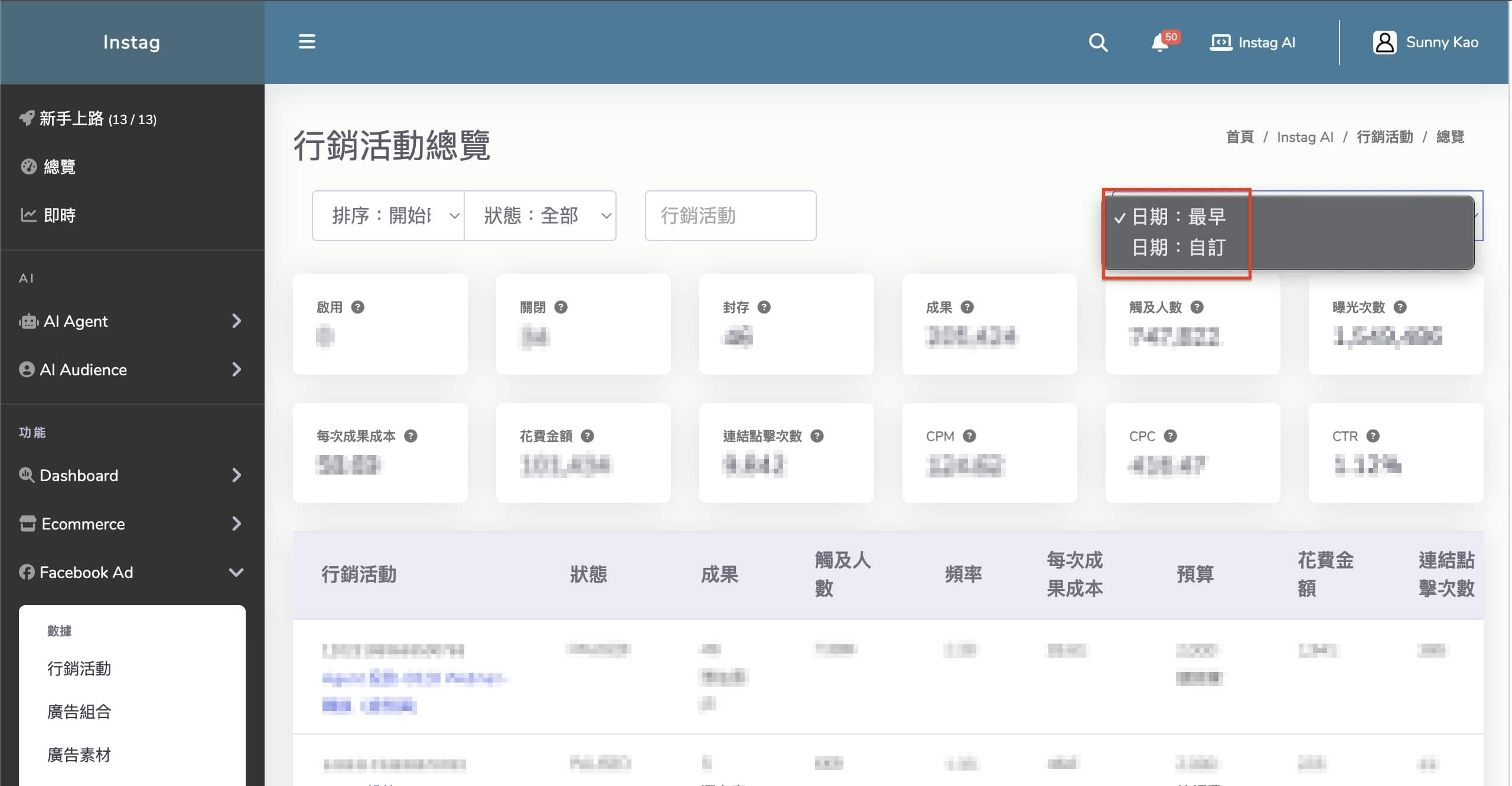Click help icon next to CPM
Image resolution: width=1512 pixels, height=786 pixels.
tap(969, 436)
